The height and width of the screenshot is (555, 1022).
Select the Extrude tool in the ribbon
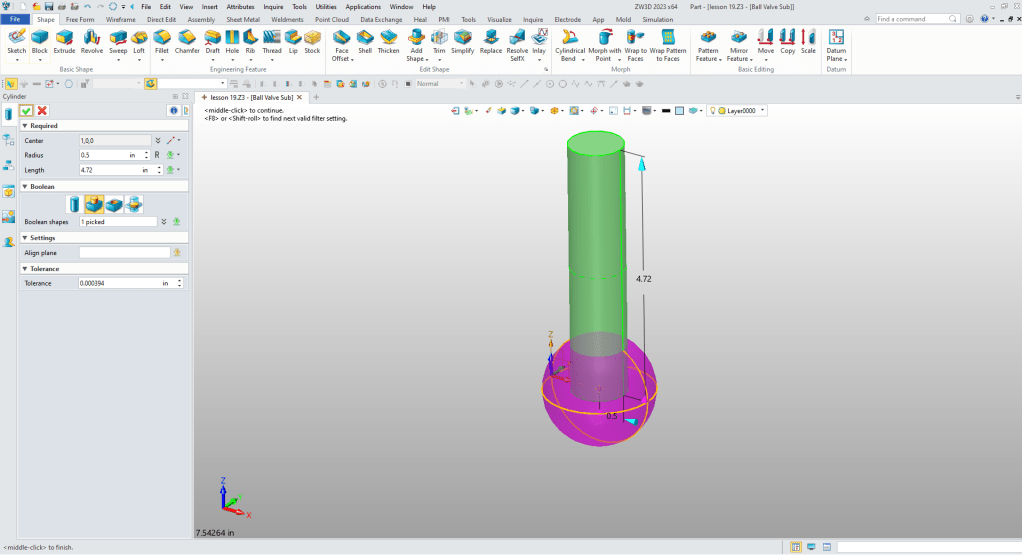[x=64, y=40]
